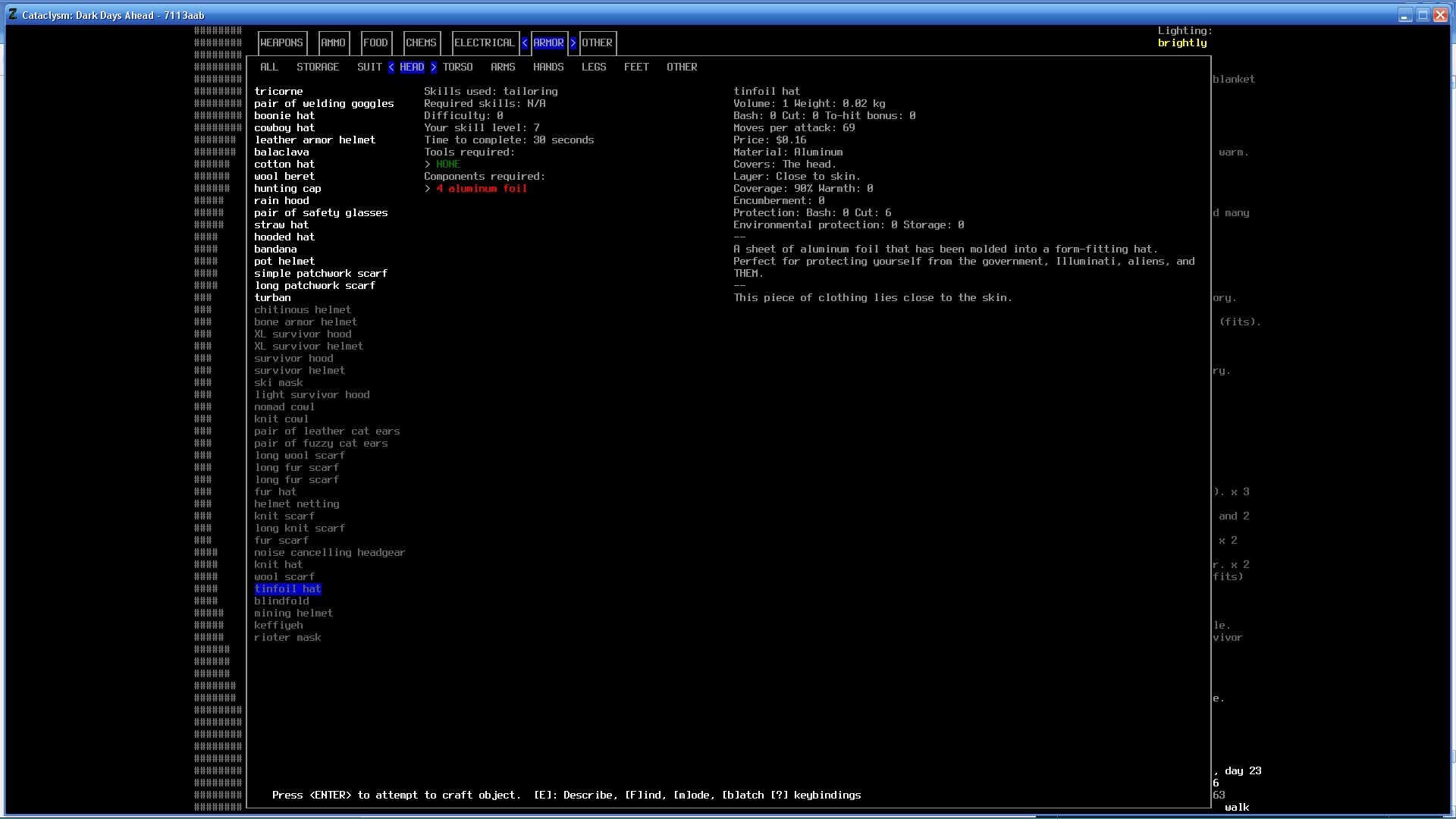Choose the highlighted tinfoil hat recipe
The width and height of the screenshot is (1456, 819).
click(287, 589)
